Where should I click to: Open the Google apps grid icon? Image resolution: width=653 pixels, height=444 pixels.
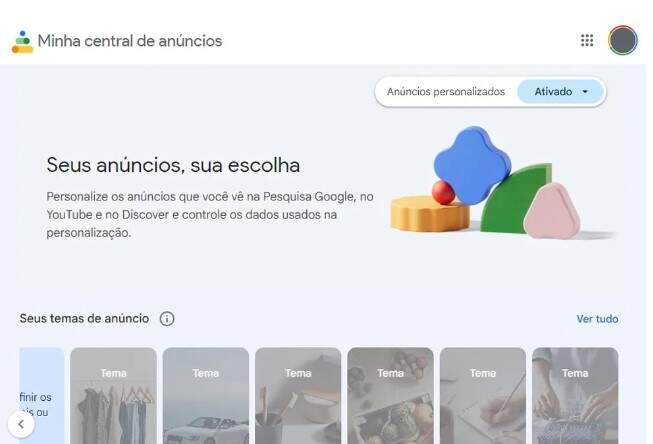tap(587, 40)
